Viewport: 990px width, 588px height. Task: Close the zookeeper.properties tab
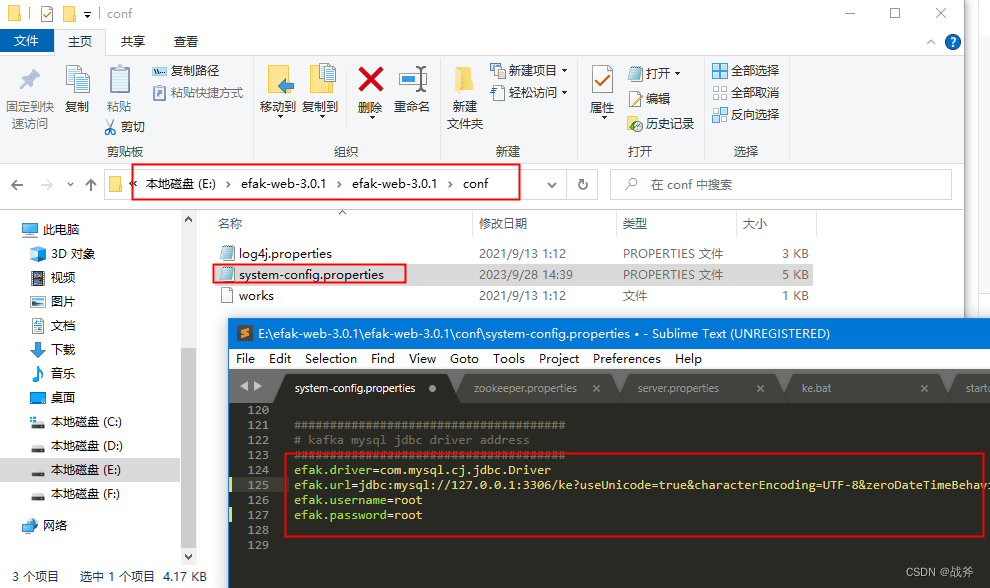point(596,388)
